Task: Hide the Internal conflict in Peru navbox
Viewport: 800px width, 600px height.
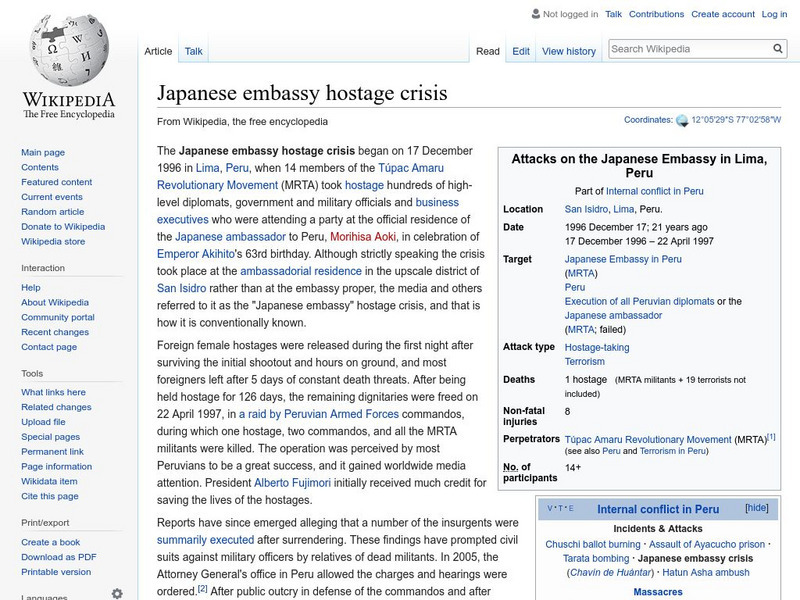Action: click(x=757, y=509)
